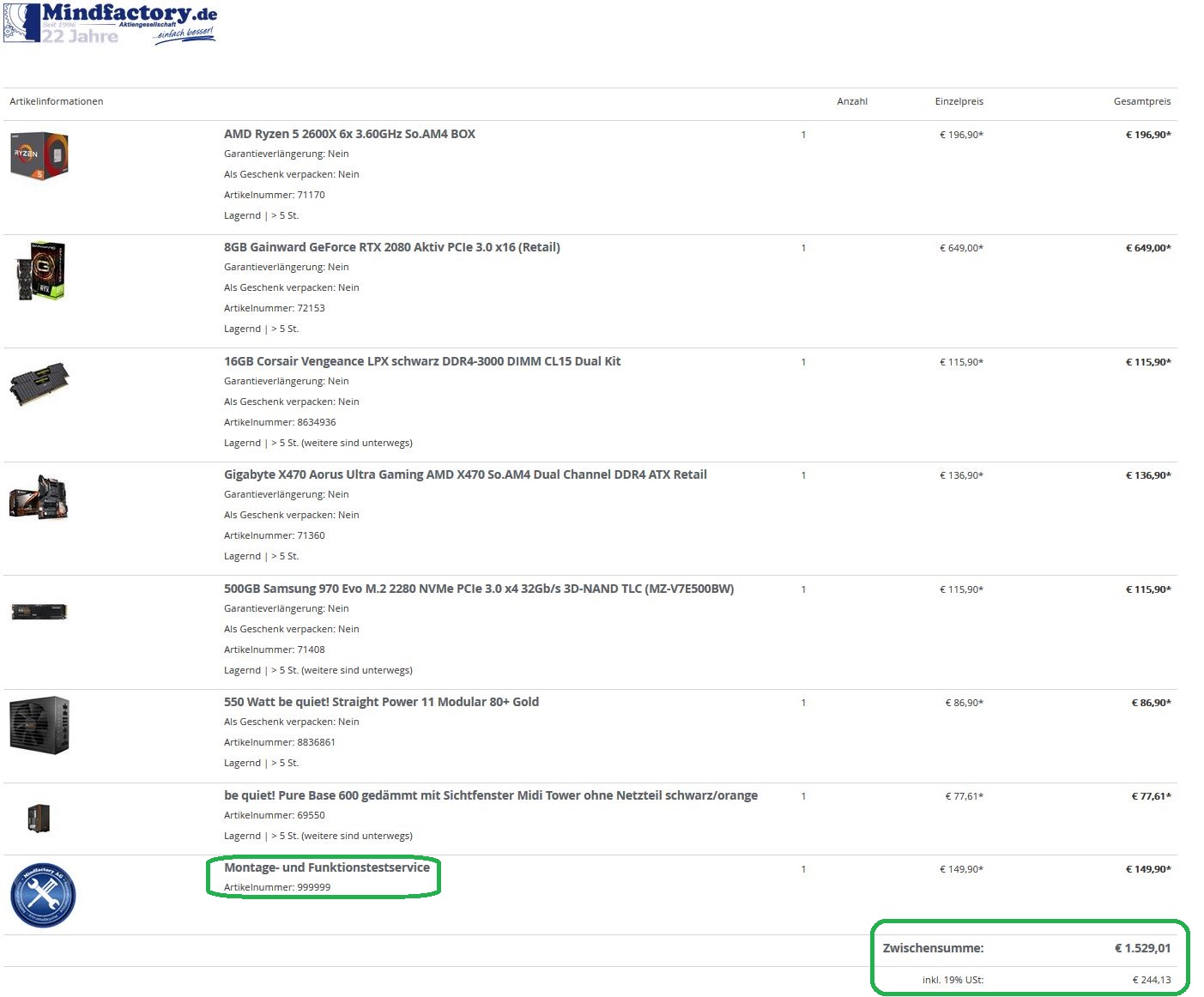
Task: Open the Corsair Vengeance RAM thumbnail
Action: (x=39, y=384)
